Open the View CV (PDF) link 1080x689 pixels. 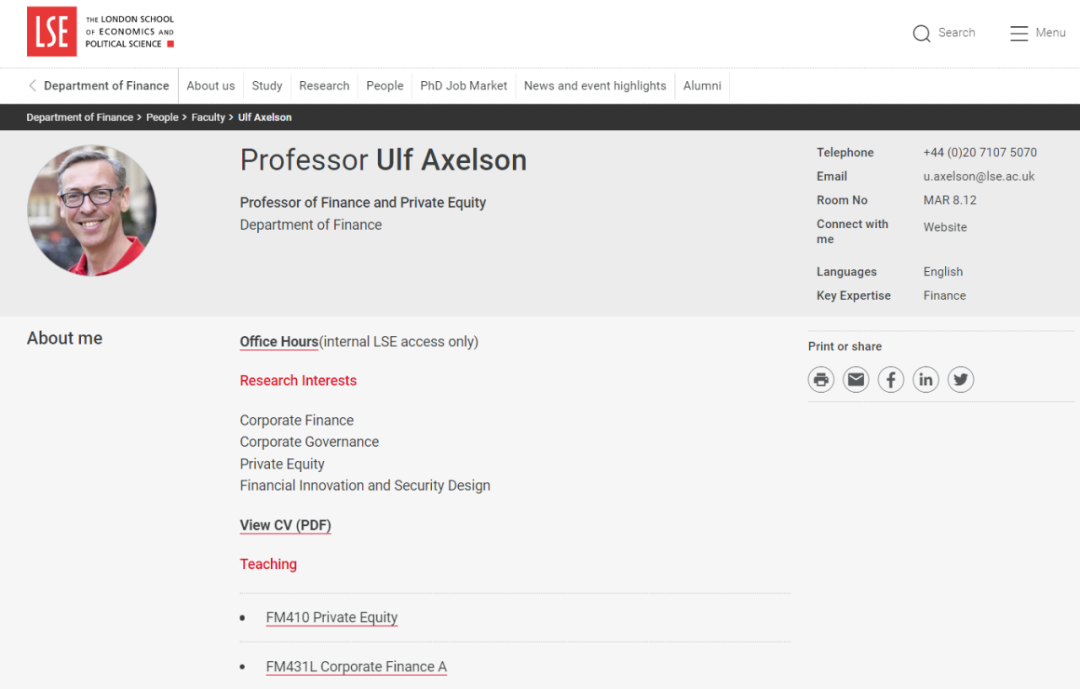[x=285, y=525]
